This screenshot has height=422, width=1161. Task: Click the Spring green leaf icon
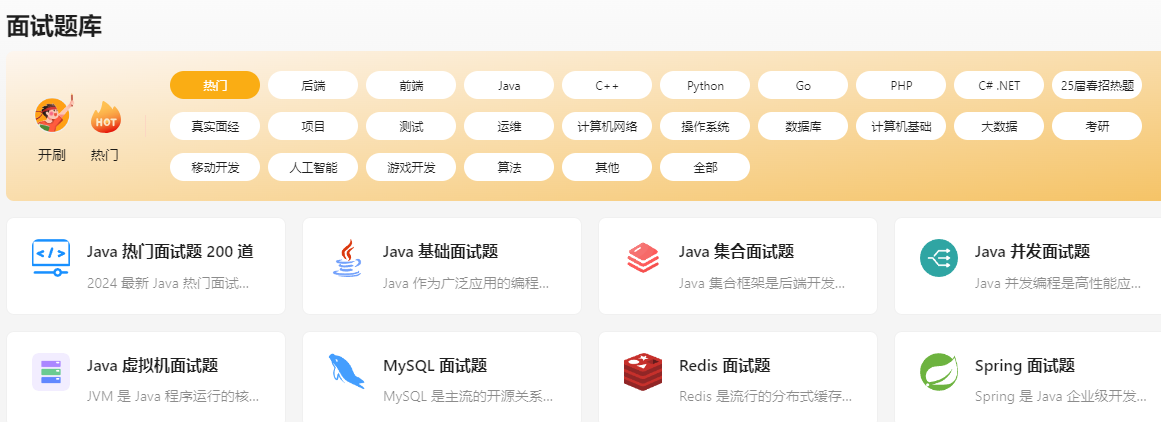click(939, 372)
